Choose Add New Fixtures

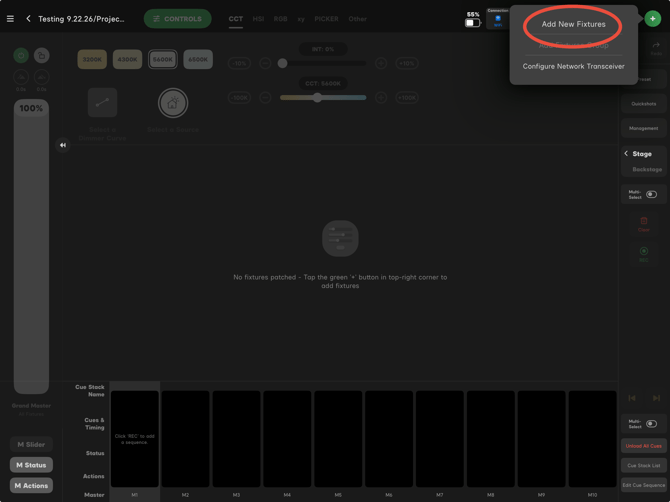click(x=573, y=24)
